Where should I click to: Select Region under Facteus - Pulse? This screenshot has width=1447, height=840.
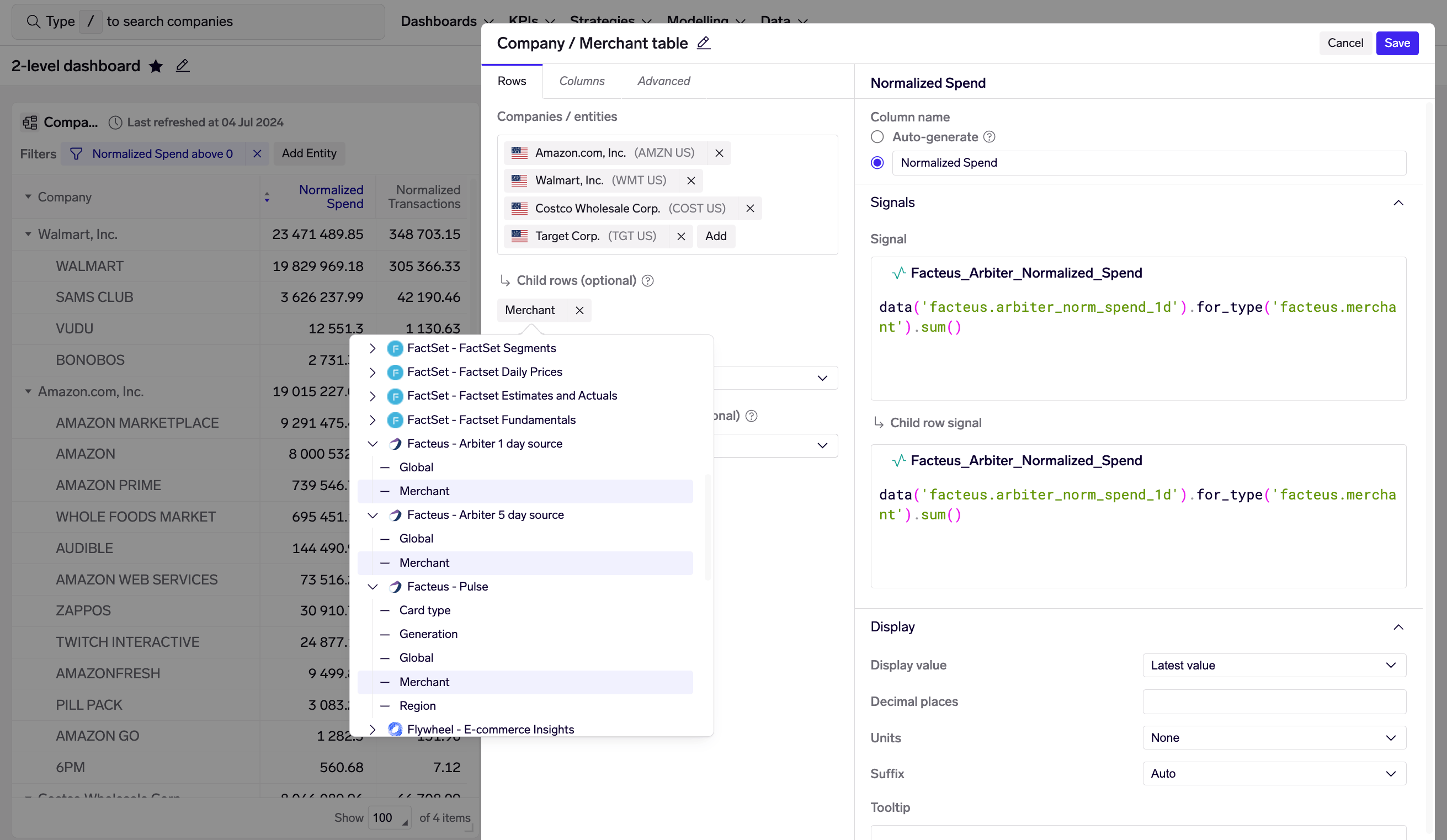point(525,706)
